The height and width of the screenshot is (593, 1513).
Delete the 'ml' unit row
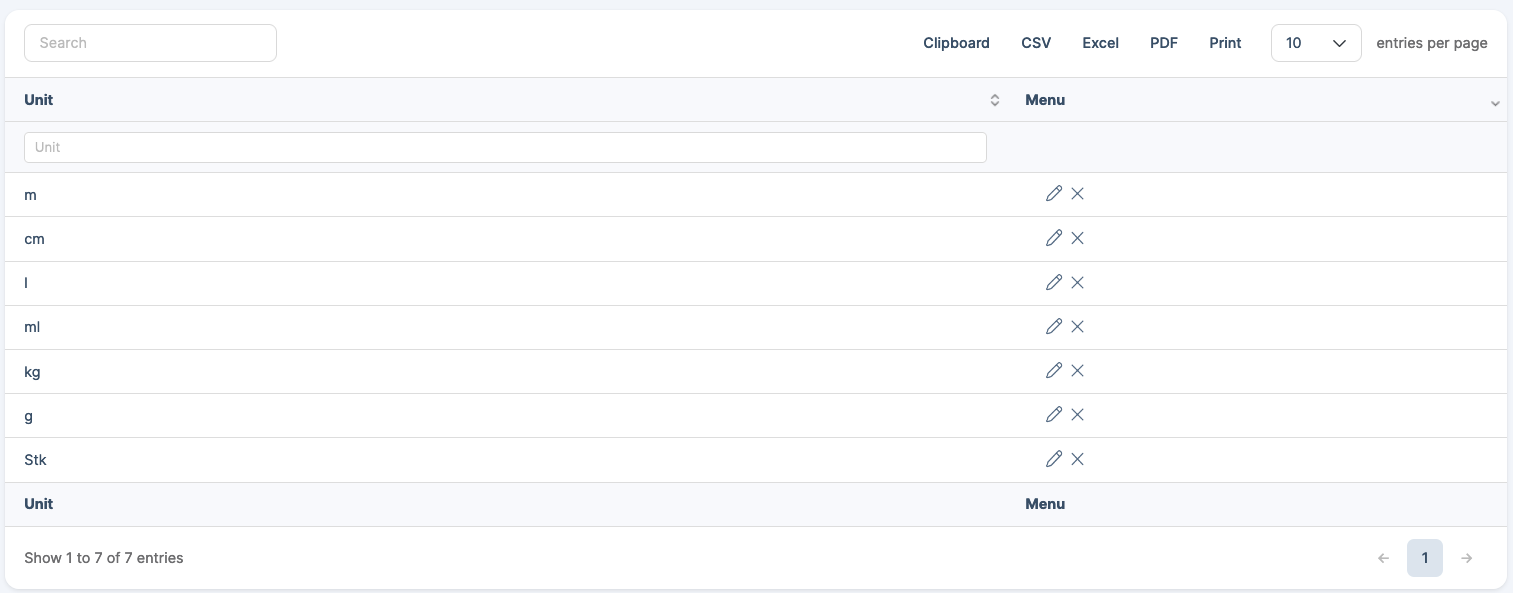pos(1077,326)
